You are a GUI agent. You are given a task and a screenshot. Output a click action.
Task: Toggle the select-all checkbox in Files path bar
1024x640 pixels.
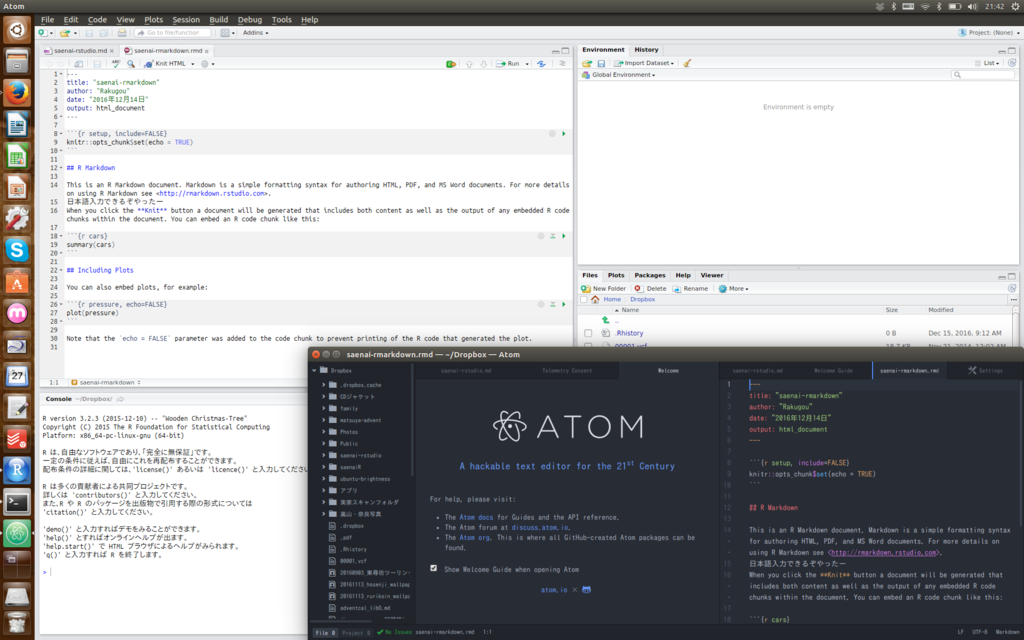(584, 300)
